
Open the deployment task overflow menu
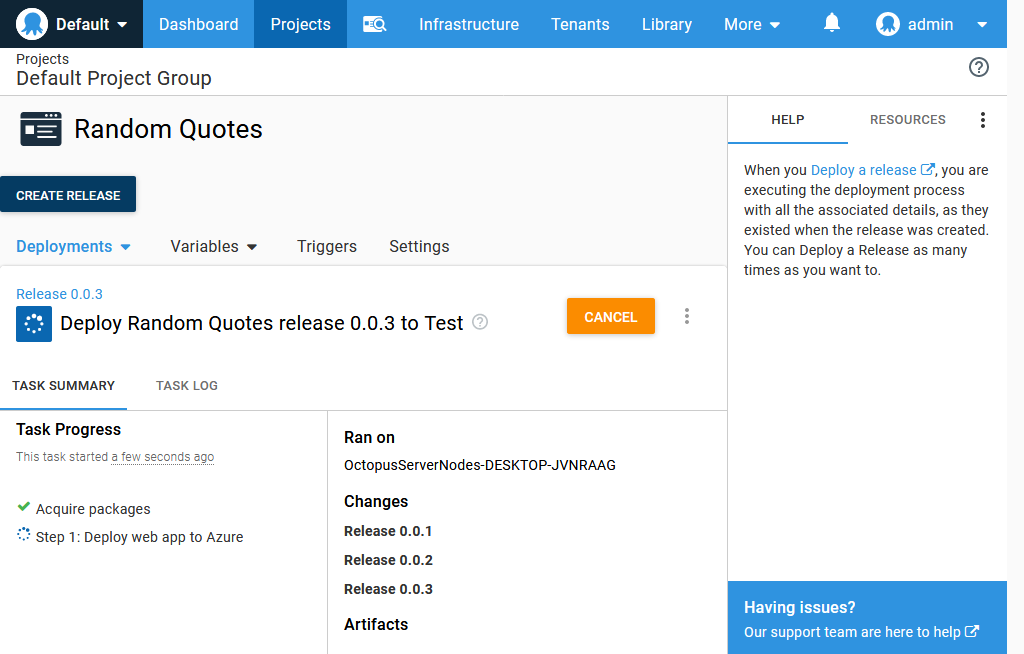[686, 316]
